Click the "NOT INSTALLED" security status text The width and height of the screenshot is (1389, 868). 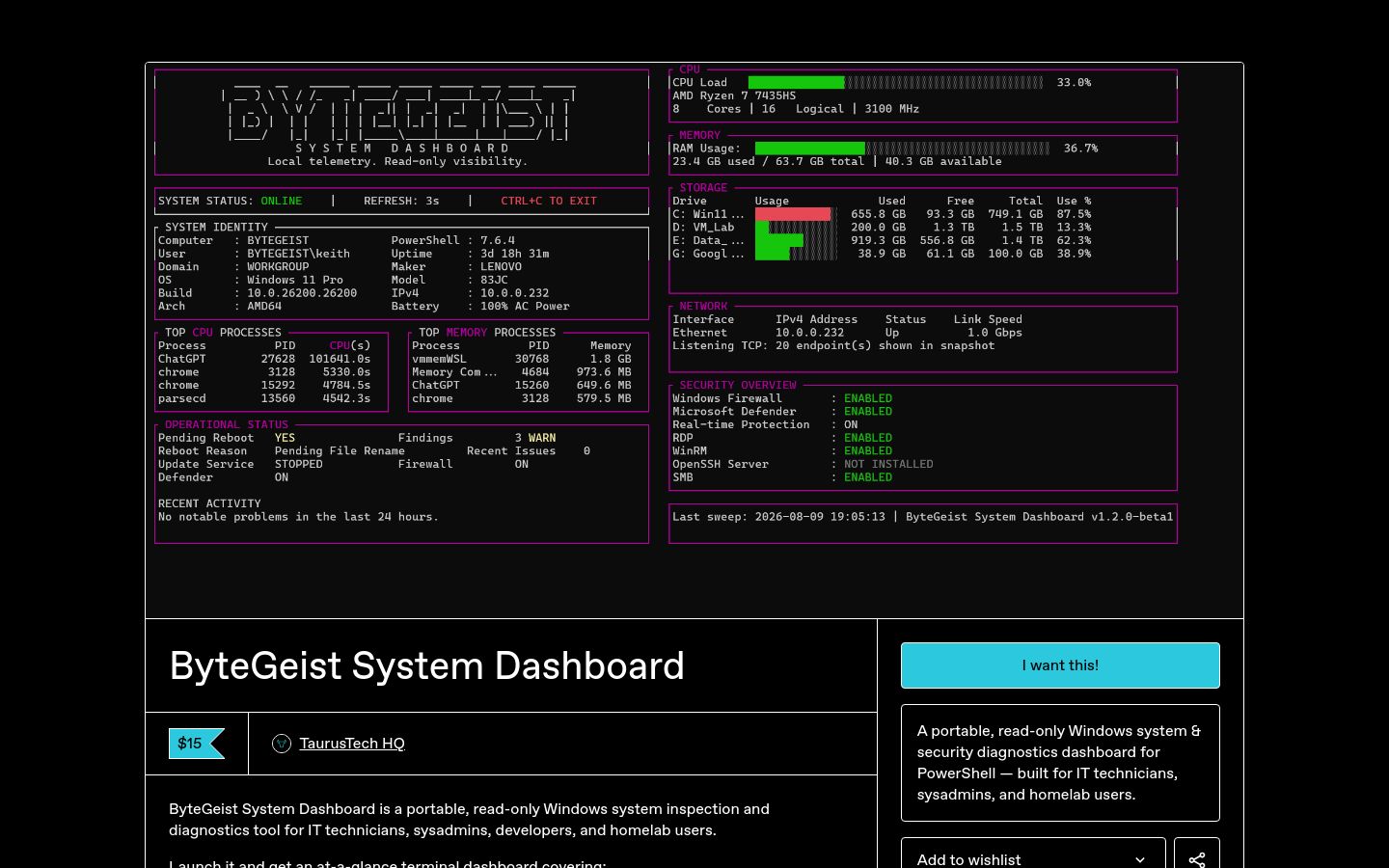[888, 464]
